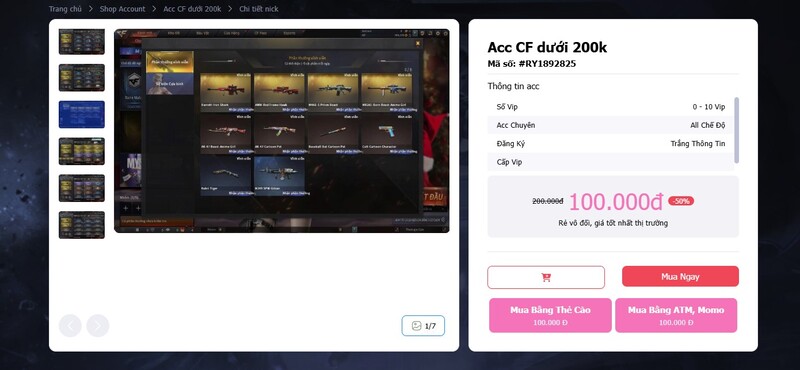
Task: Select the fourth thumbnail in gallery strip
Action: coord(82,151)
